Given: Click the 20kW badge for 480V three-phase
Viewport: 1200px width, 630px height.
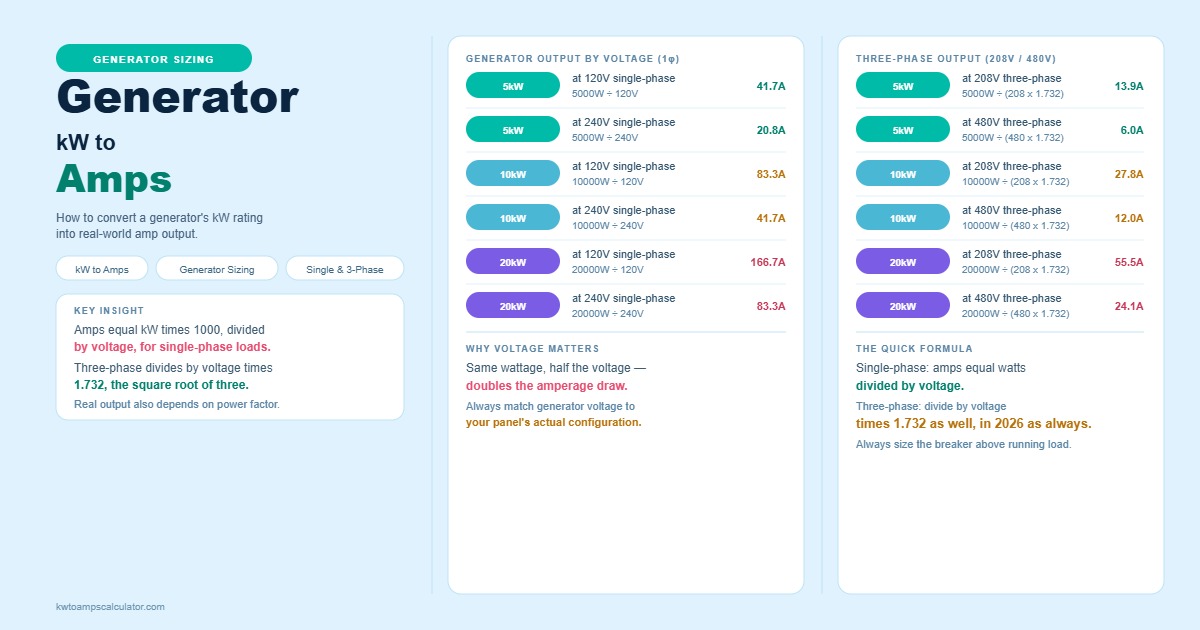Looking at the screenshot, I should (x=903, y=306).
